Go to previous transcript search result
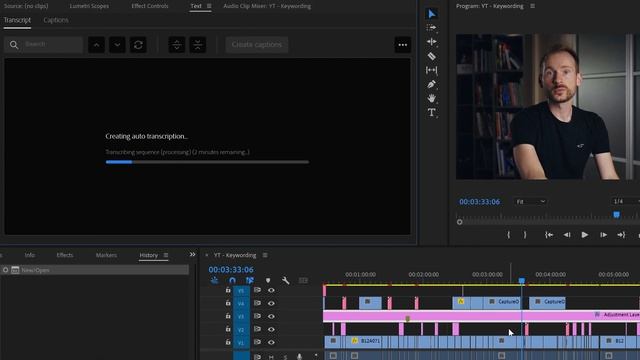The width and height of the screenshot is (640, 360). tap(96, 45)
